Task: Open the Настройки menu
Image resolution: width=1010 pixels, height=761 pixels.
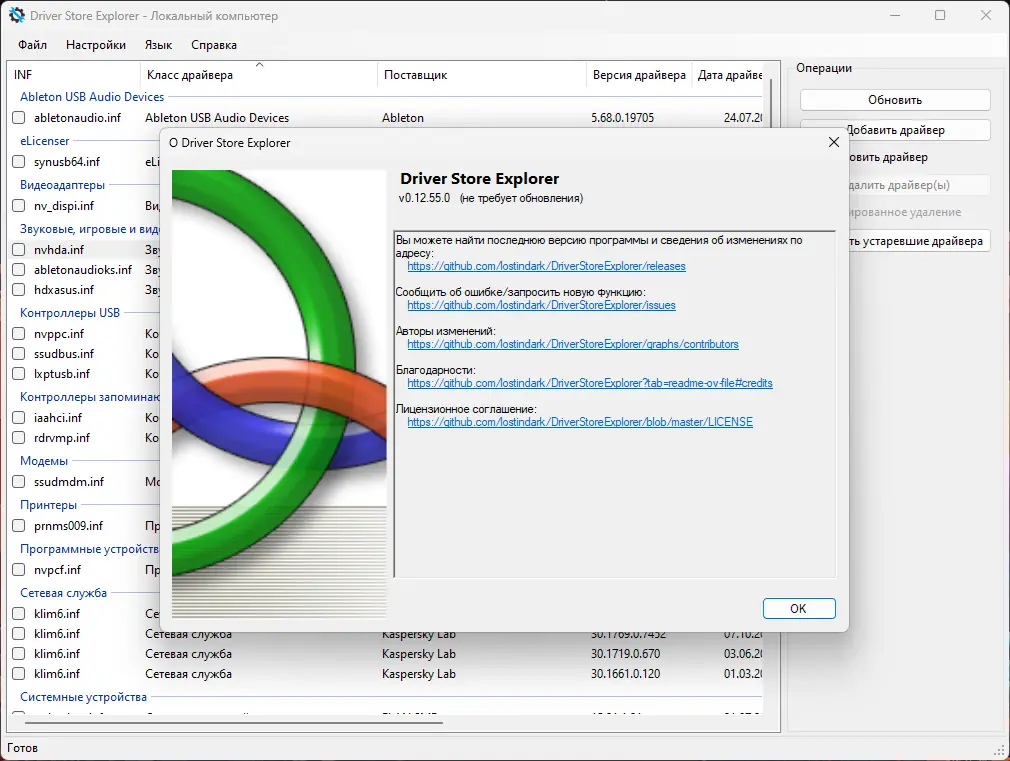Action: tap(96, 44)
